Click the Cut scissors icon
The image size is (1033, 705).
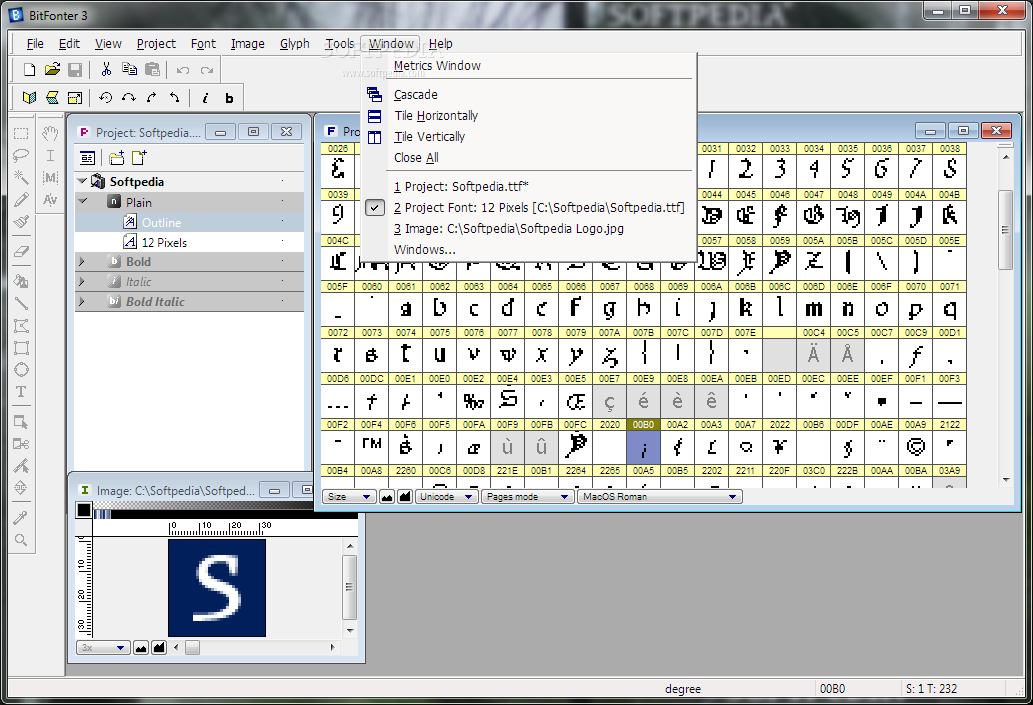tap(106, 69)
